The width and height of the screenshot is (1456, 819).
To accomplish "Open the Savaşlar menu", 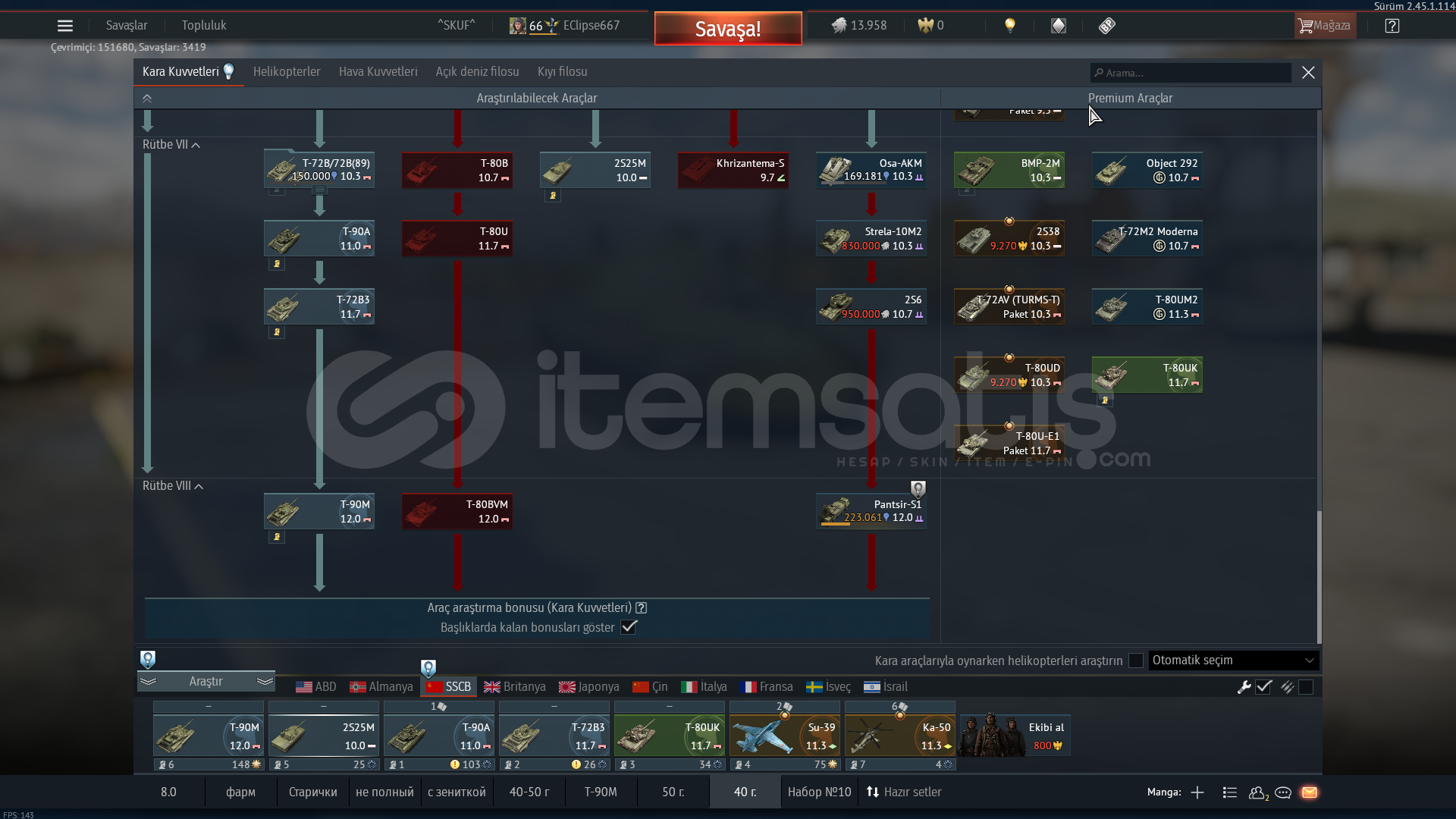I will coord(127,26).
